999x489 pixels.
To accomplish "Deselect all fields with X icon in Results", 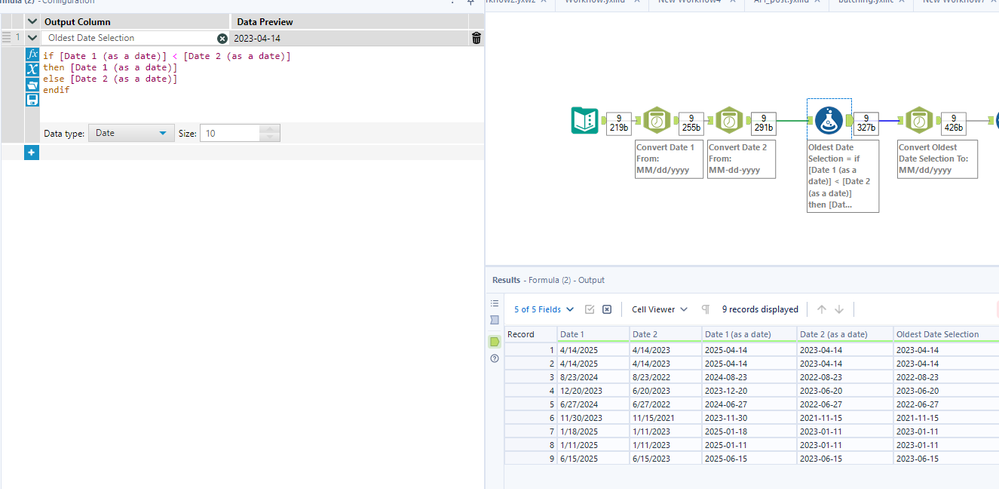I will [607, 309].
